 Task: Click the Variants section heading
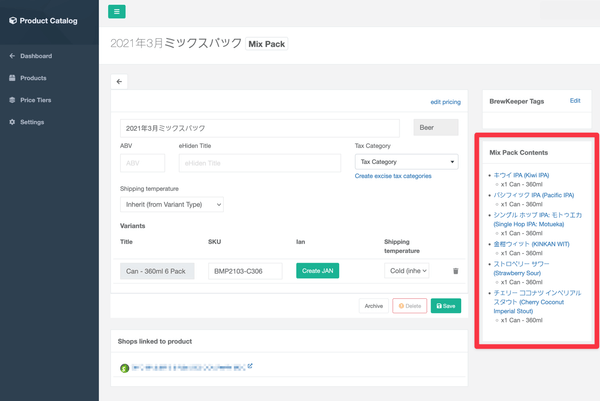(x=132, y=226)
